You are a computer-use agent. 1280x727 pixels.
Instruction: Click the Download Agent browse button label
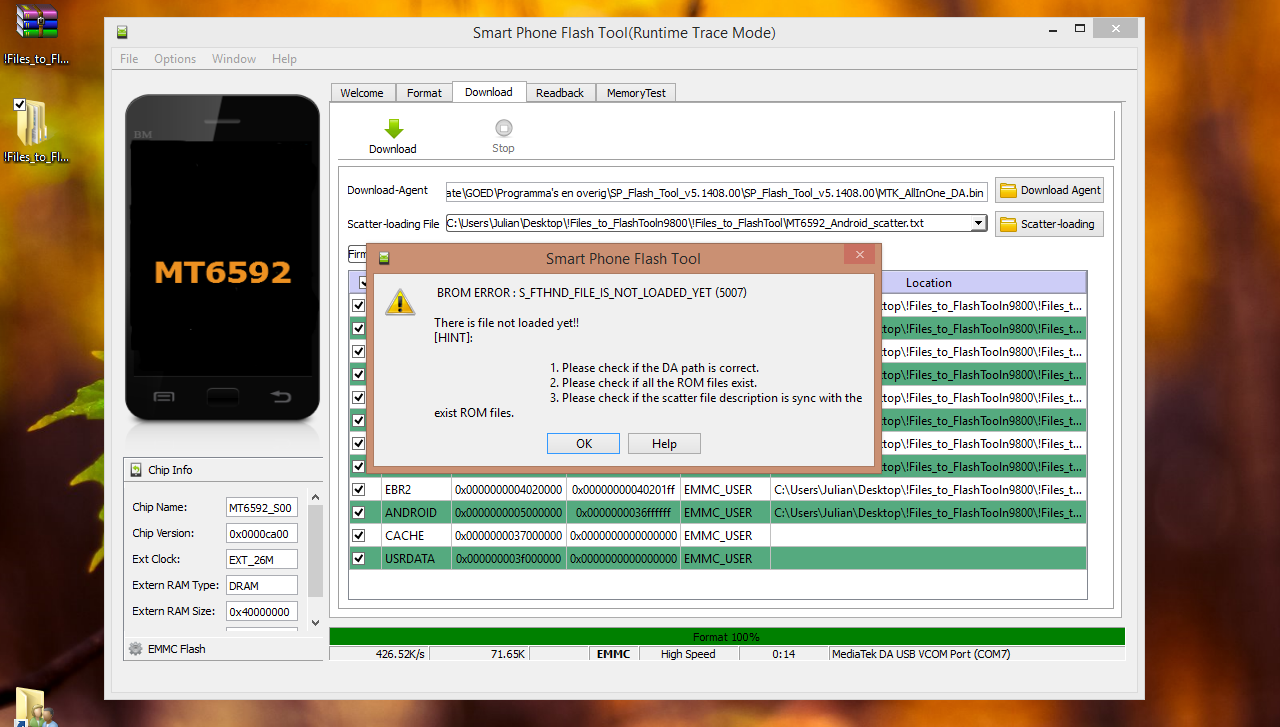[x=1060, y=190]
